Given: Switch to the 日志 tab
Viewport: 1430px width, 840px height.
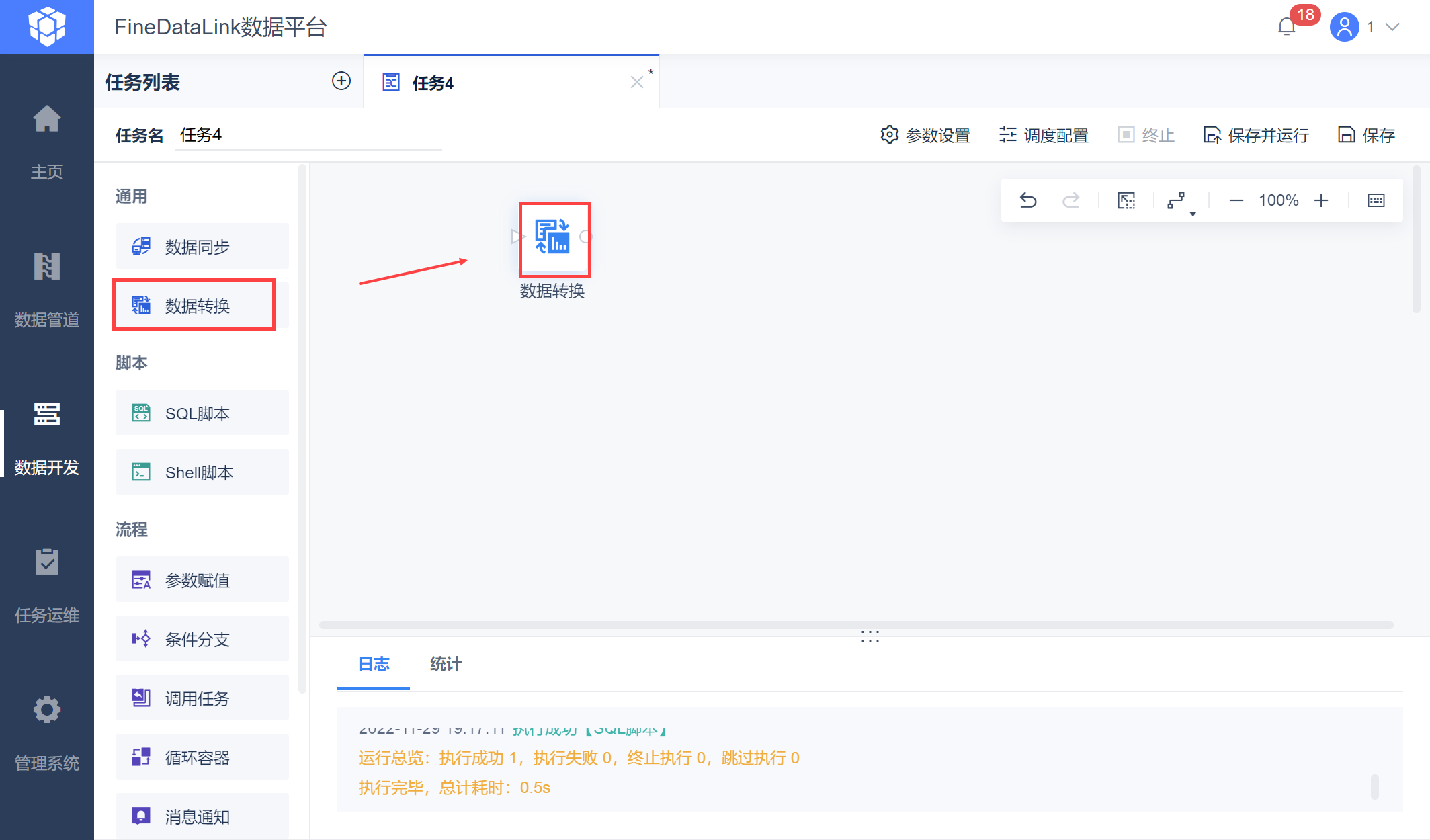Looking at the screenshot, I should 374,664.
